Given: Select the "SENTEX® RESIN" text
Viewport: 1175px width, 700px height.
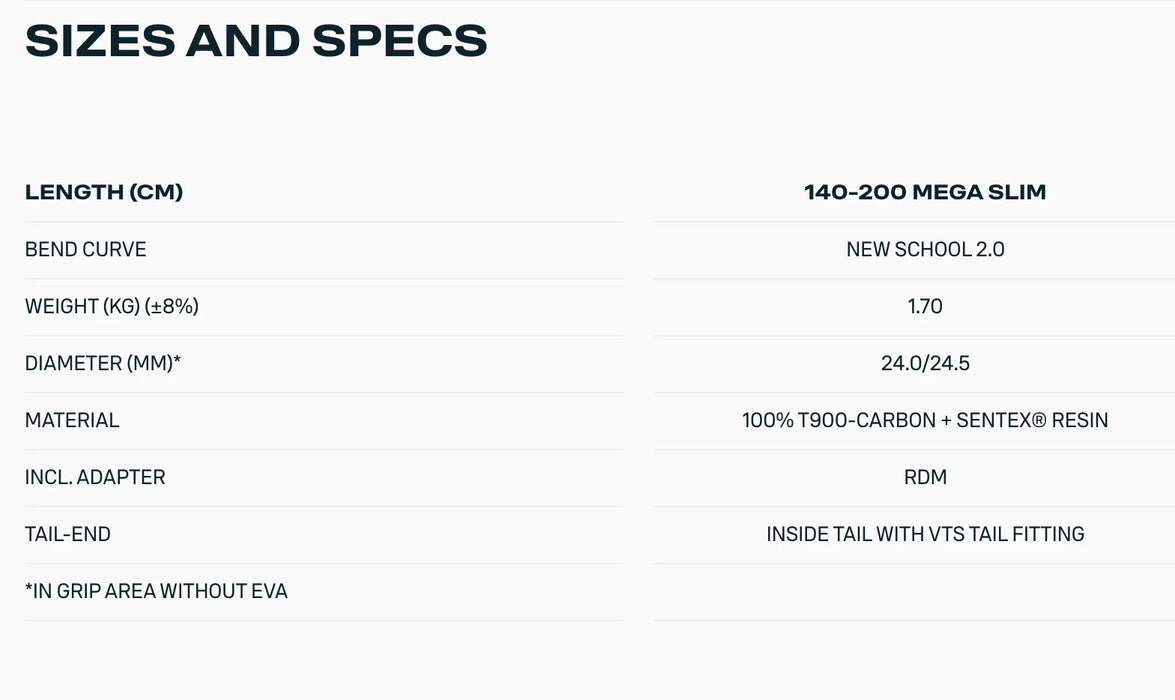Looking at the screenshot, I should [x=1032, y=420].
